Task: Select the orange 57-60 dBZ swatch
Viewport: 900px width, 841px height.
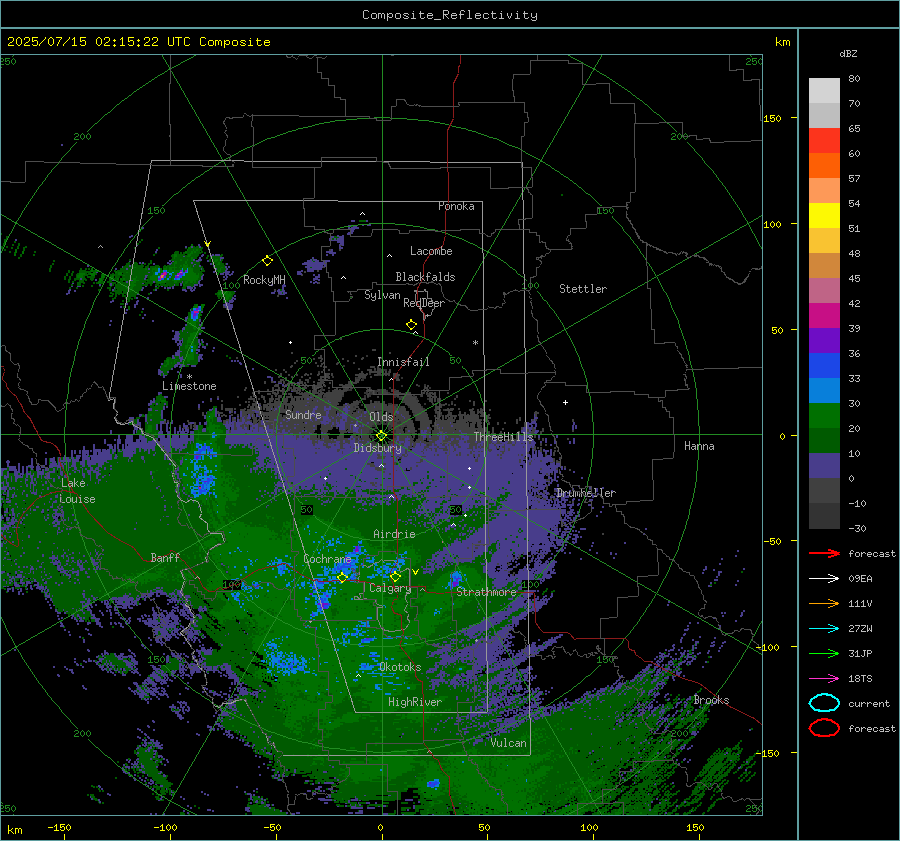Action: (x=824, y=165)
